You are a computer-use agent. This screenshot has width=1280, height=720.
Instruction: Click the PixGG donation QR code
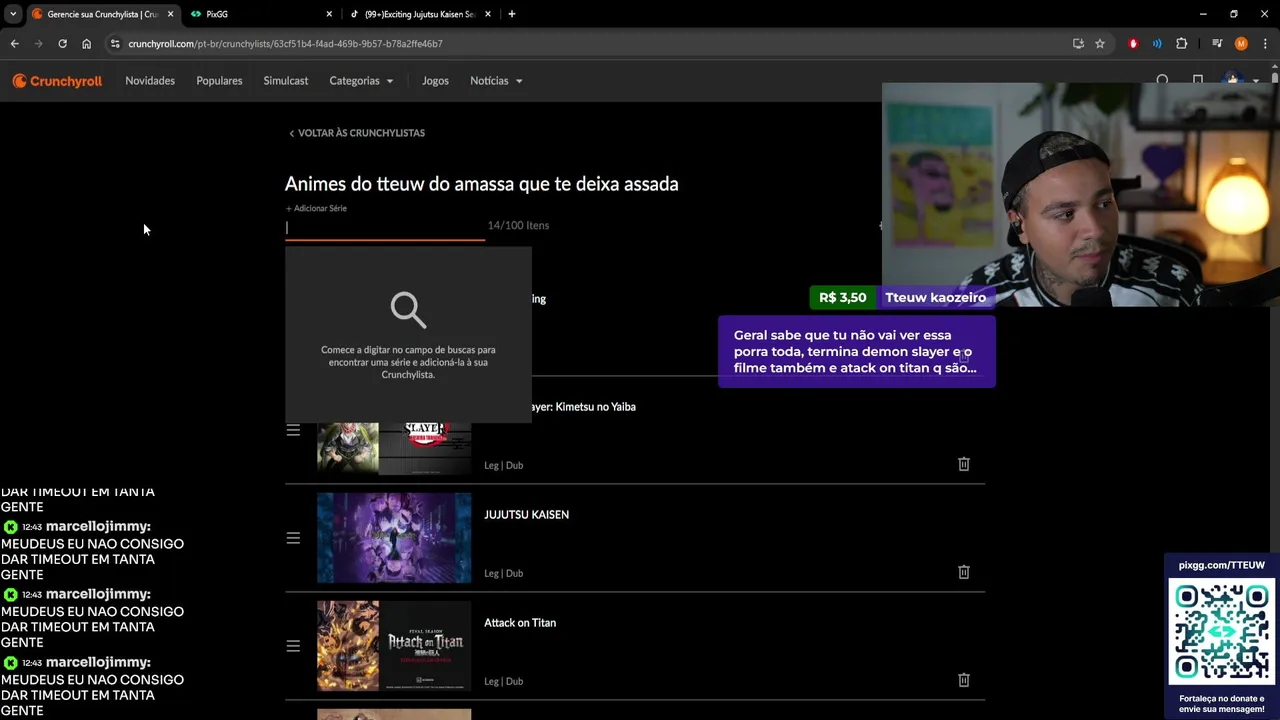pyautogui.click(x=1222, y=632)
